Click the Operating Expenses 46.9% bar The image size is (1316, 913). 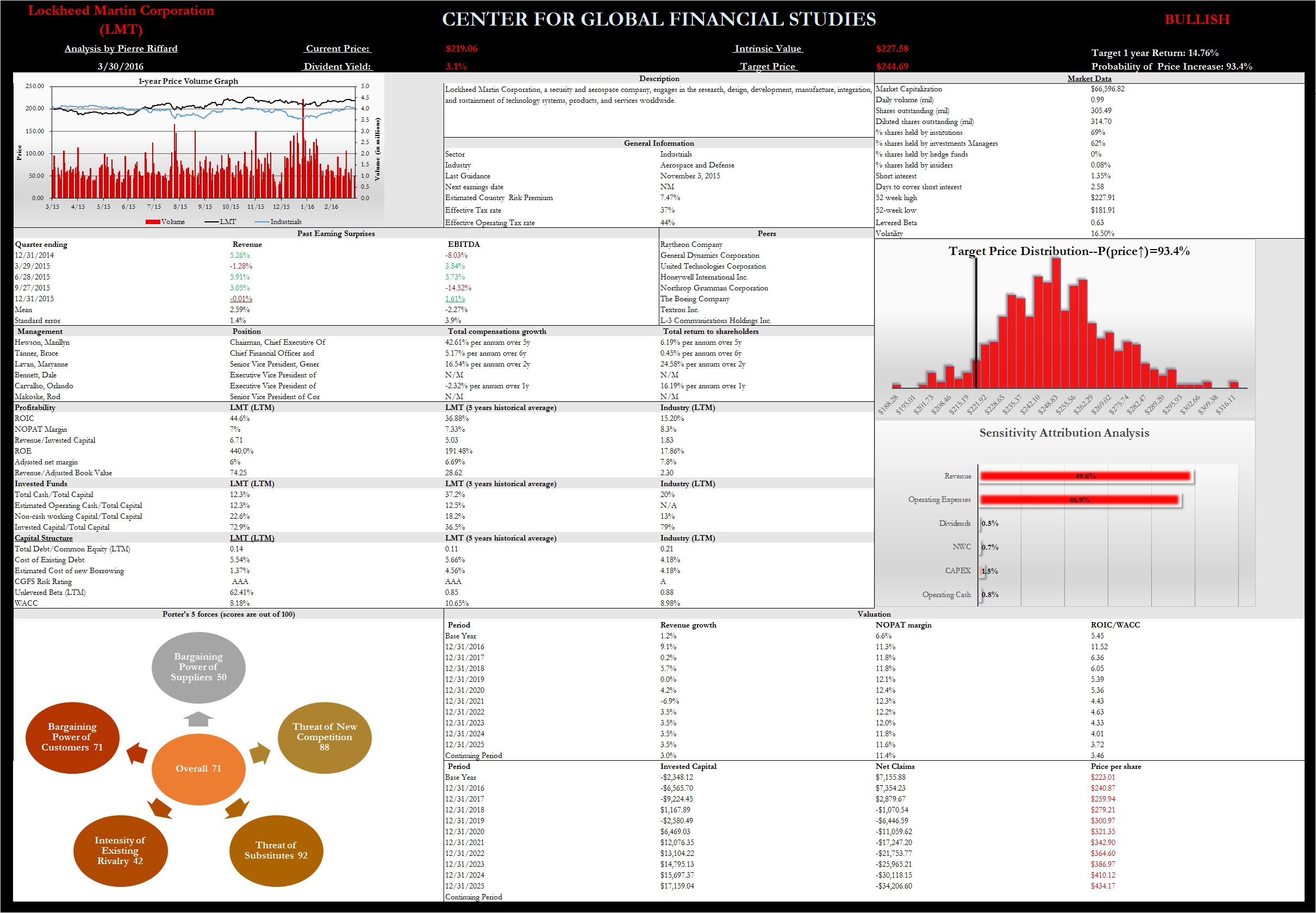[1080, 500]
